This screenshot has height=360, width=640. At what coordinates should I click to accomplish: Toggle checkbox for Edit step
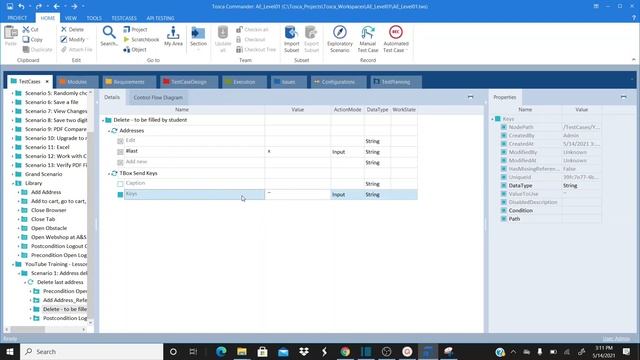click(x=120, y=141)
